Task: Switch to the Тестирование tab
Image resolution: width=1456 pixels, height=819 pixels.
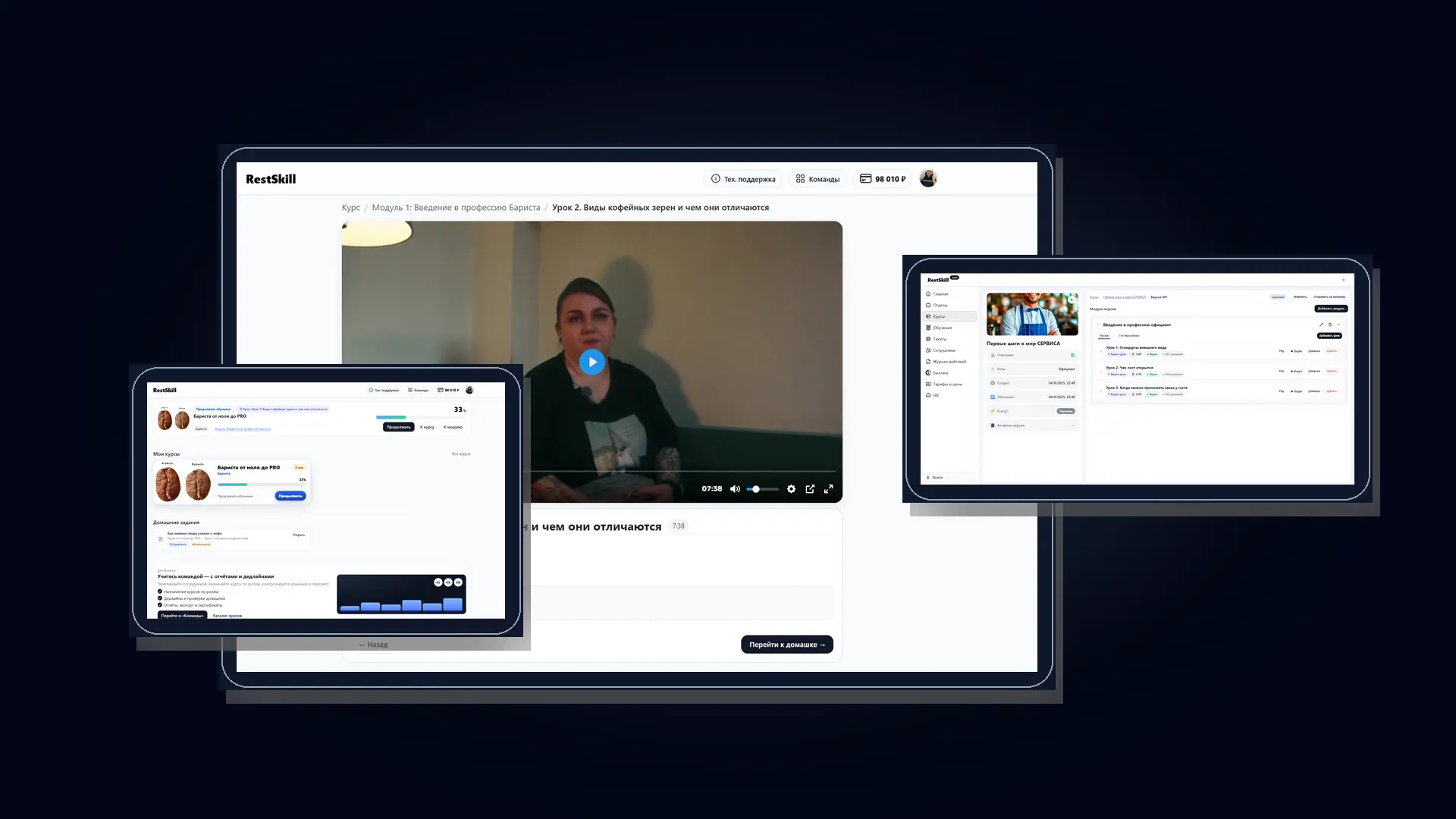Action: (x=1129, y=336)
